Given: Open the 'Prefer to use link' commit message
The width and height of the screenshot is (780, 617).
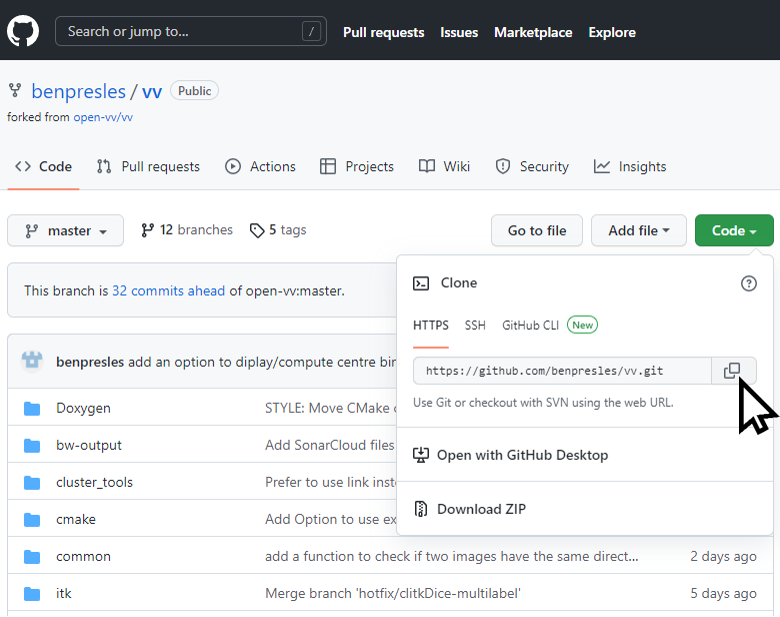Looking at the screenshot, I should point(331,483).
